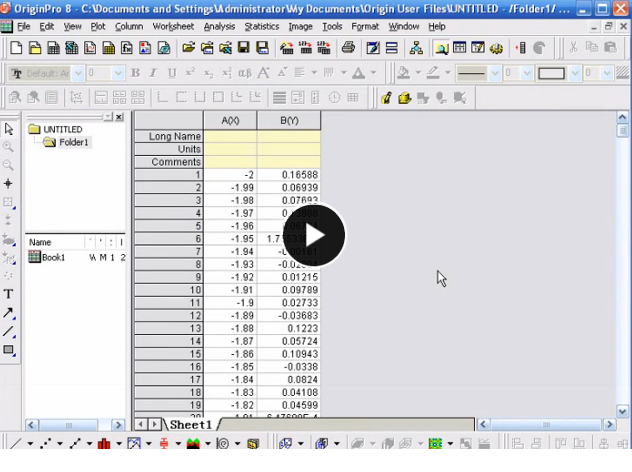The image size is (632, 472).
Task: Click the Import Single ASCII icon
Action: point(306,48)
